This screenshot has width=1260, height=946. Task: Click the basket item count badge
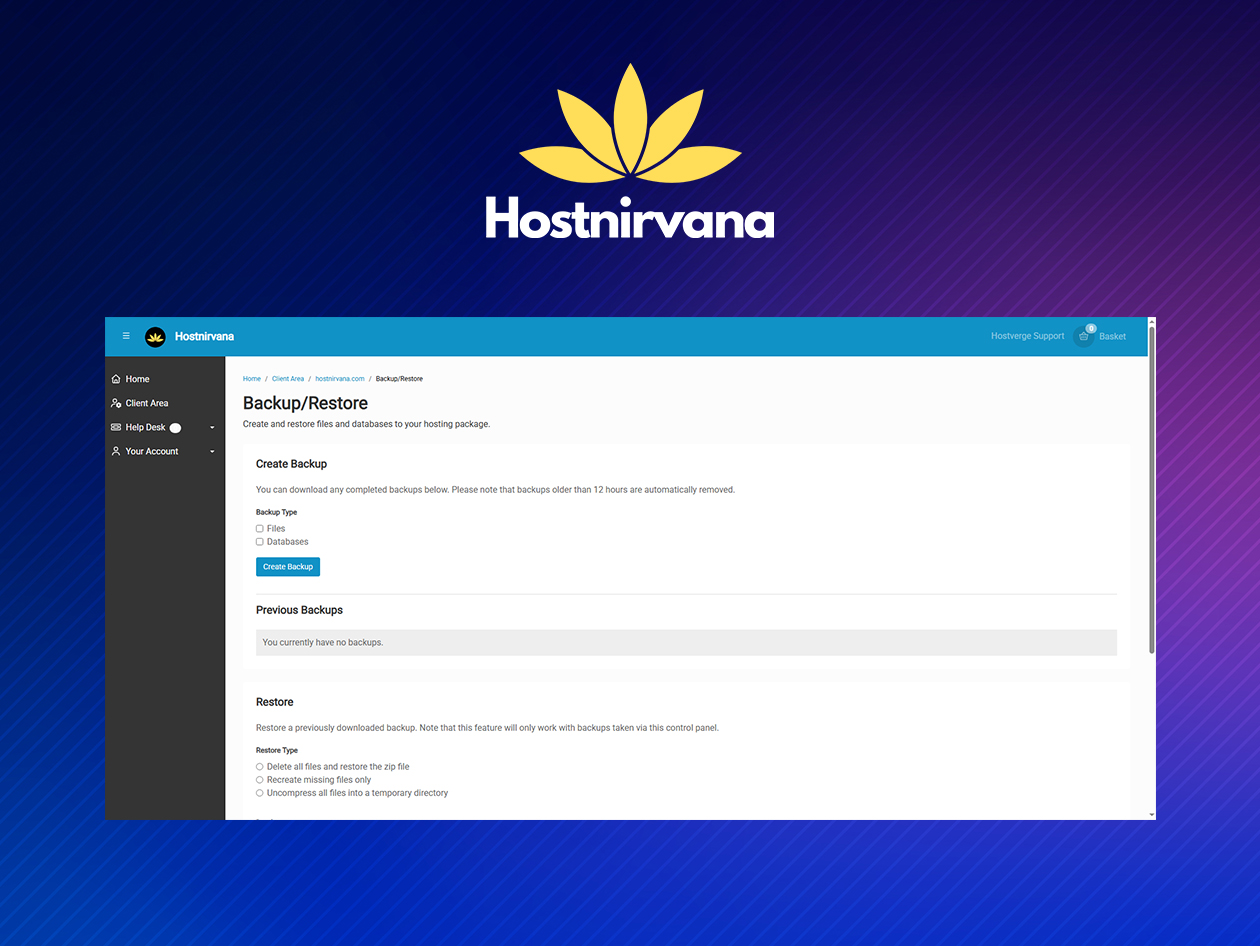(x=1090, y=328)
